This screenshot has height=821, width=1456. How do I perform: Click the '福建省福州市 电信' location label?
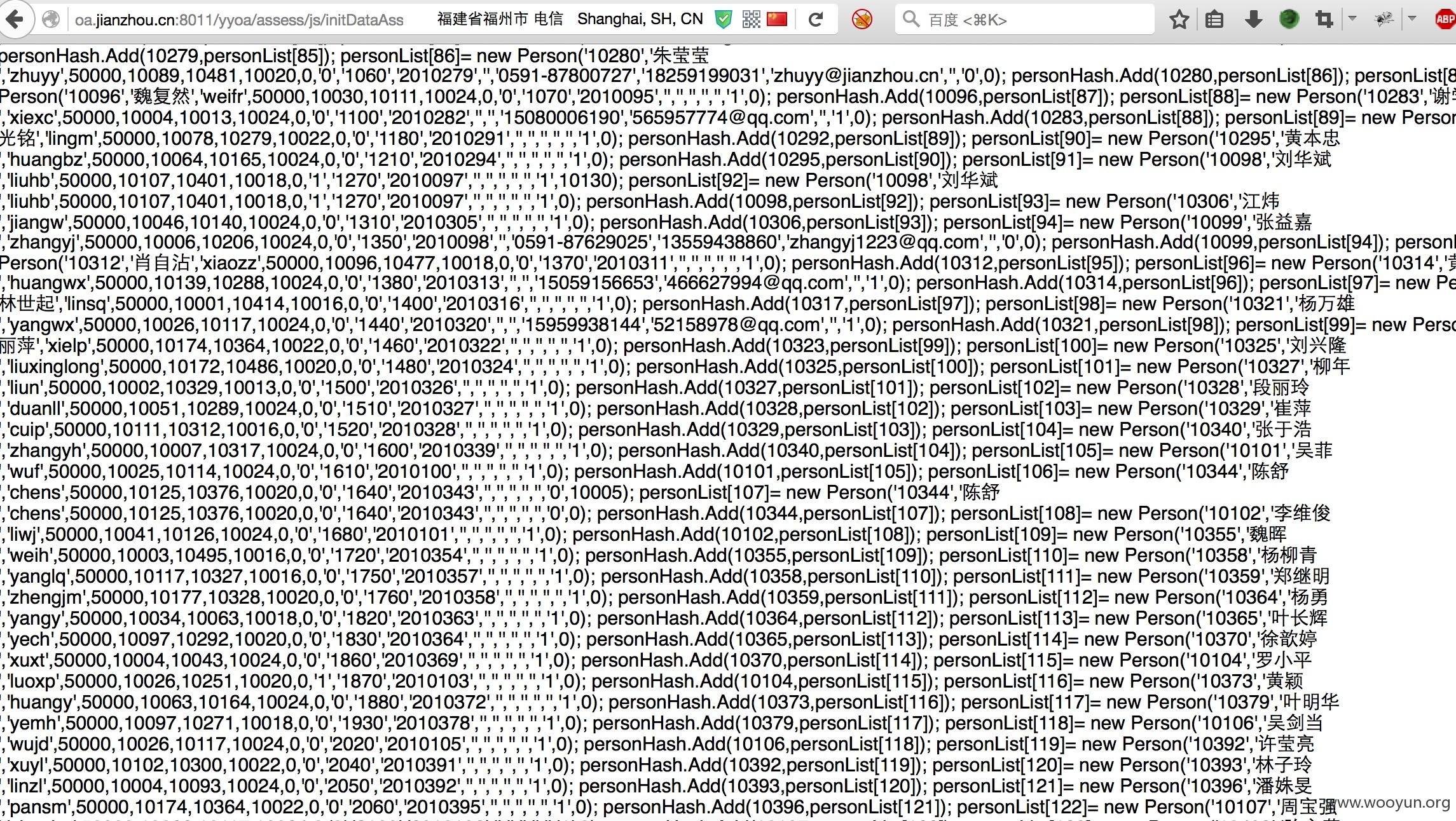(500, 19)
